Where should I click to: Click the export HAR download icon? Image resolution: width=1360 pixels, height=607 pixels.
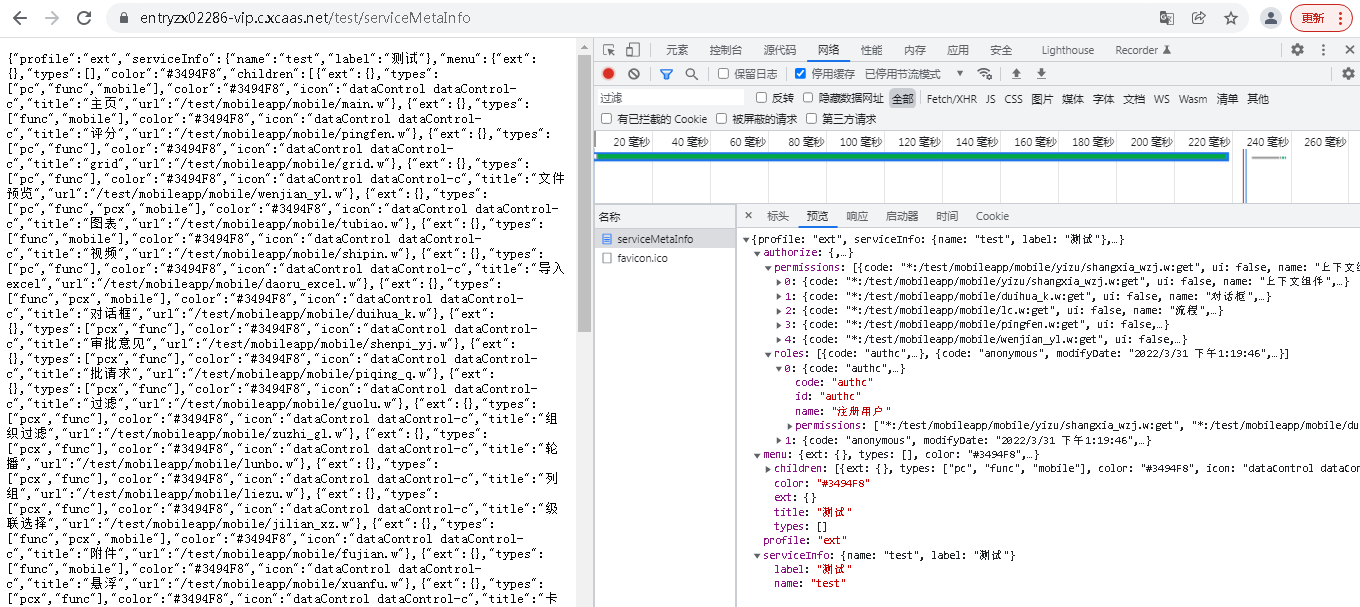click(x=1041, y=74)
